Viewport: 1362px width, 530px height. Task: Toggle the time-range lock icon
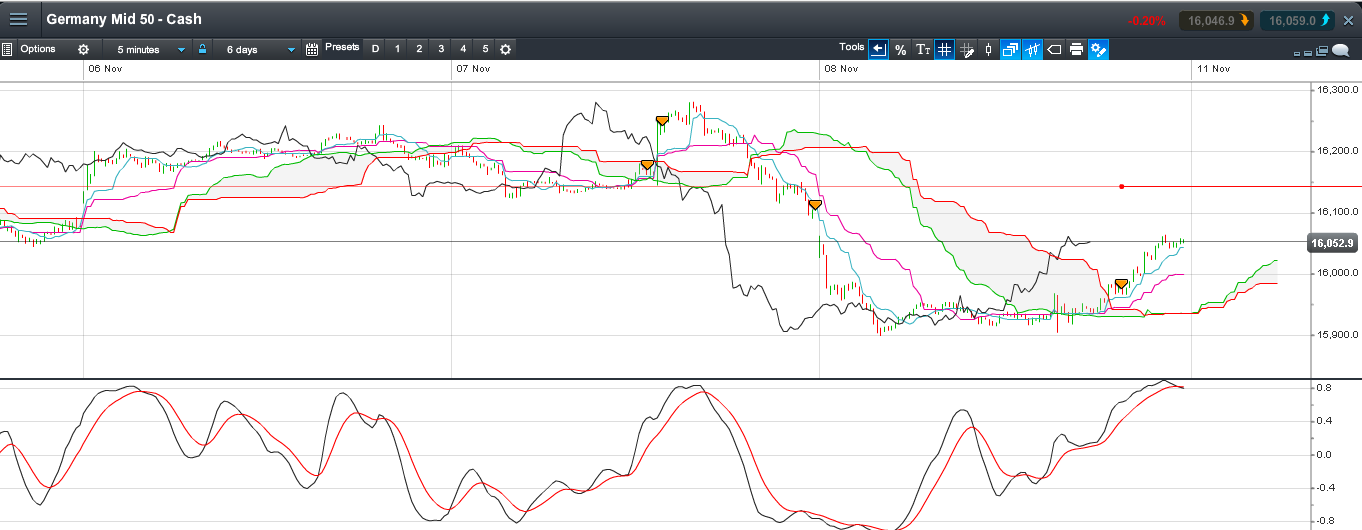[202, 48]
